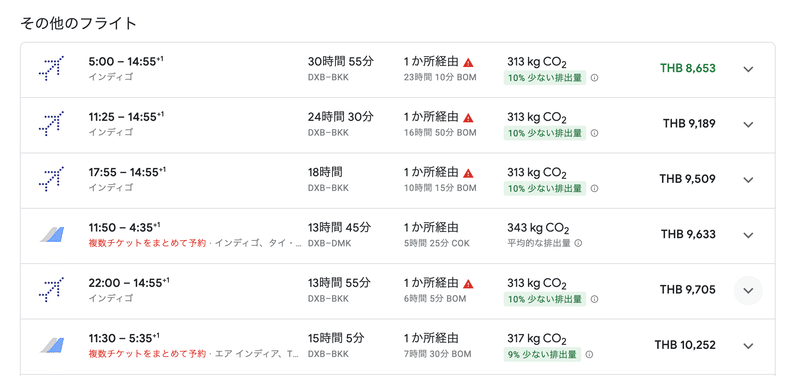Screen dimensions: 800x376
Task: Expand the THB 8,653 flight details
Action: click(748, 69)
